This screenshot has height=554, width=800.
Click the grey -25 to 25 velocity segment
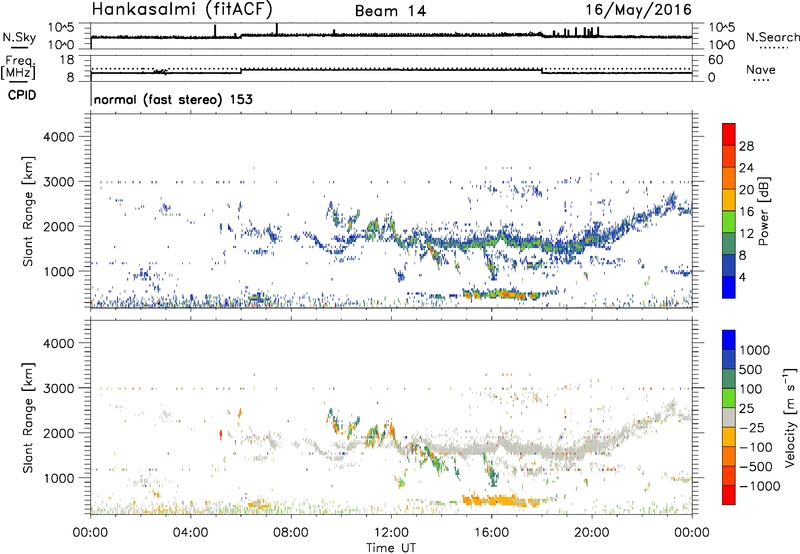pos(729,418)
